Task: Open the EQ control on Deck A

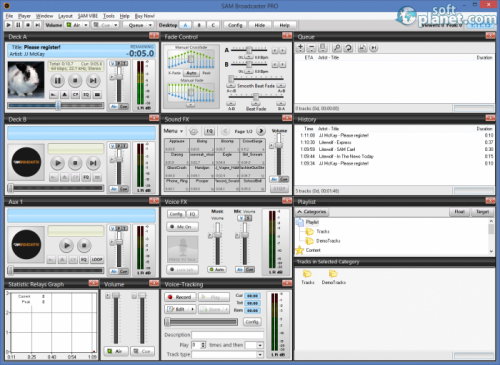Action: 86,95
